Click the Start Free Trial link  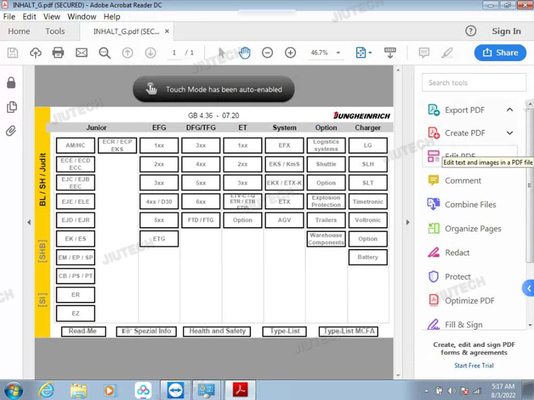pyautogui.click(x=474, y=365)
